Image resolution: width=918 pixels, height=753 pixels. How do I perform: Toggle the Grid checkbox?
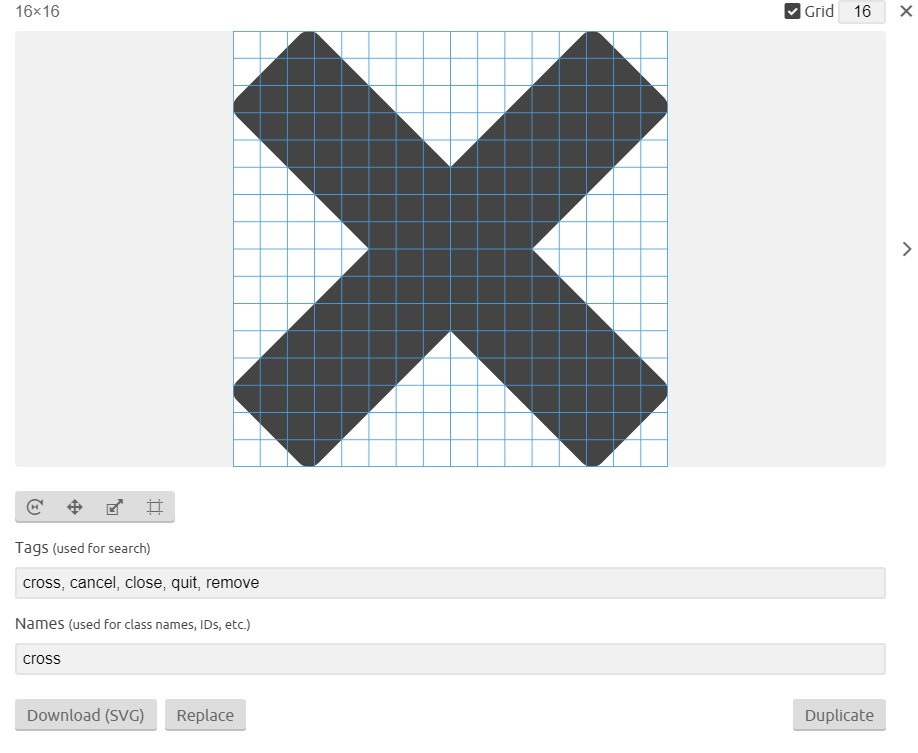coord(792,11)
